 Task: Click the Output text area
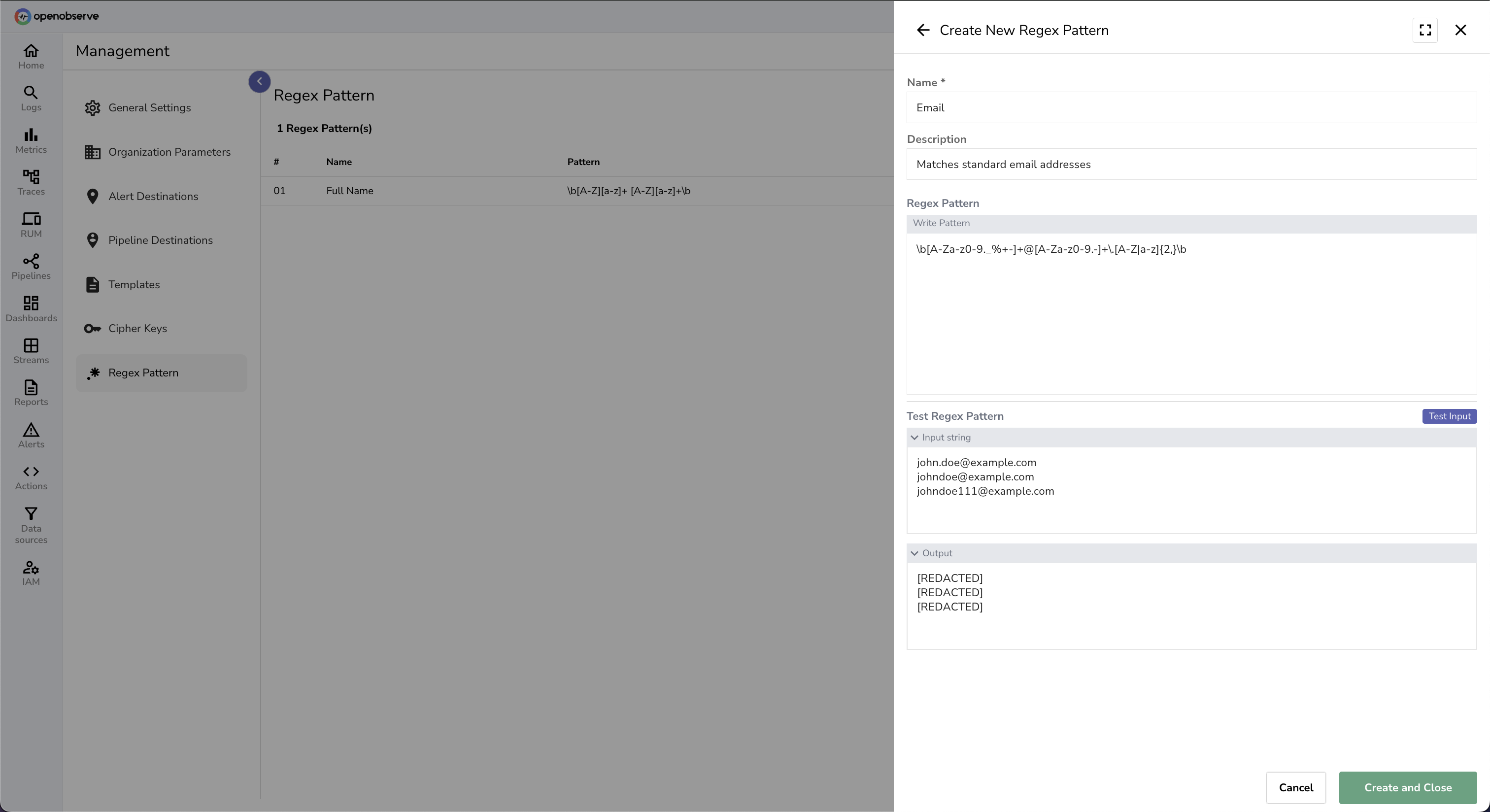click(x=1191, y=606)
